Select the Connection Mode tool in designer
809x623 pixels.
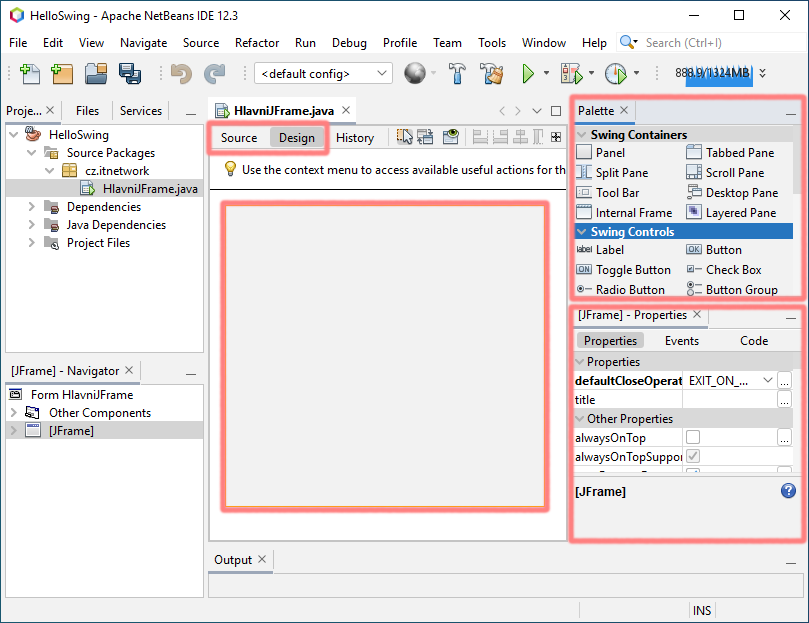click(425, 137)
